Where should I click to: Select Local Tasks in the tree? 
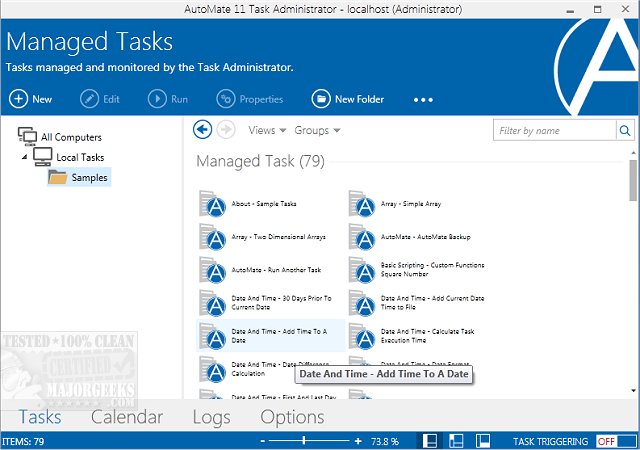tap(80, 157)
